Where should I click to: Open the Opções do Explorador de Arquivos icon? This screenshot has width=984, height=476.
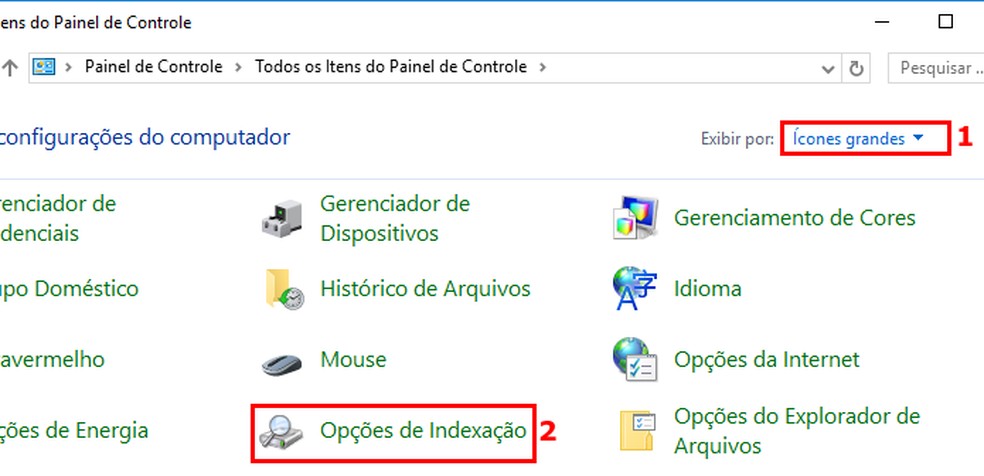pyautogui.click(x=636, y=431)
